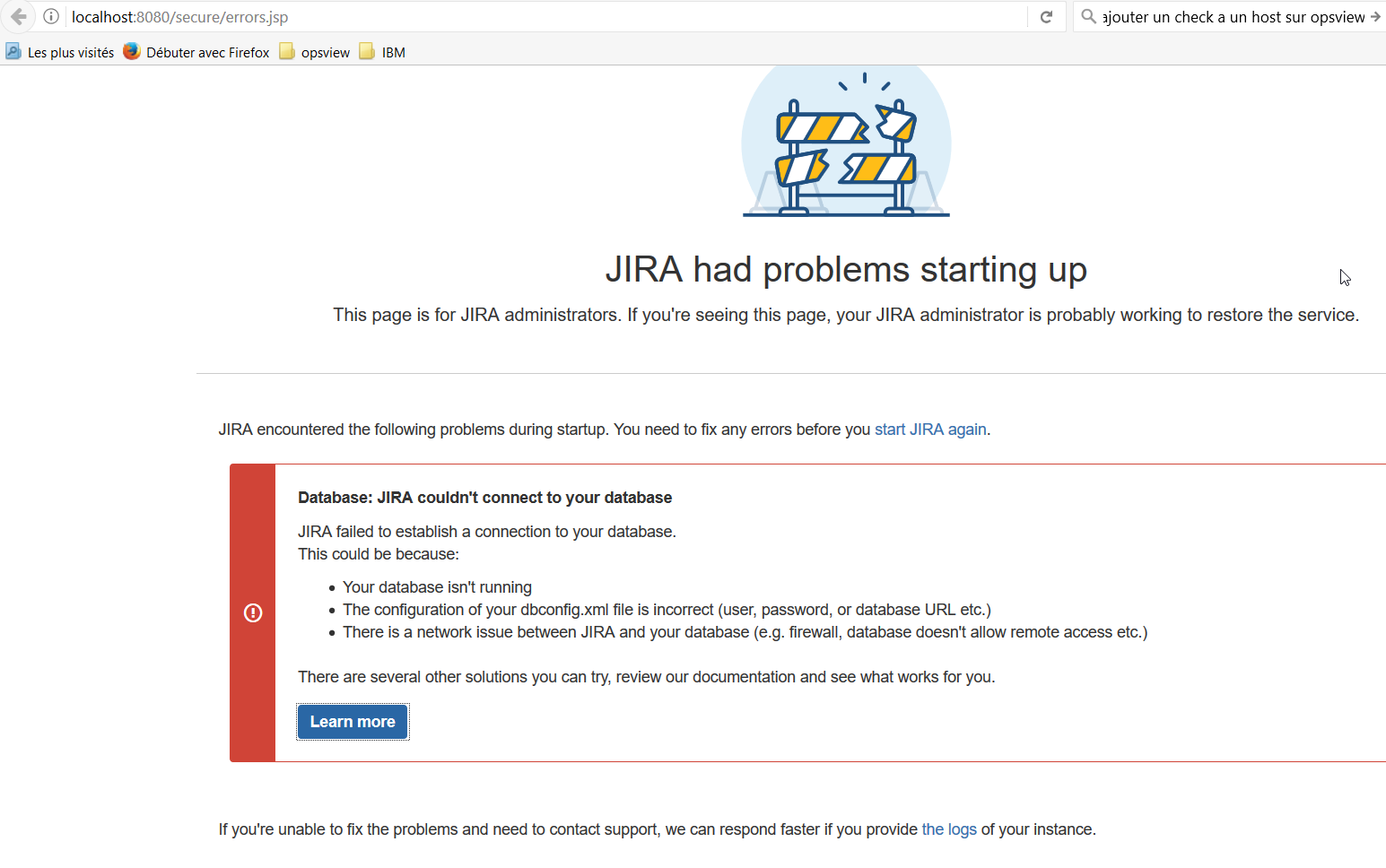
Task: Open the opsview bookmark folder
Action: pos(314,52)
